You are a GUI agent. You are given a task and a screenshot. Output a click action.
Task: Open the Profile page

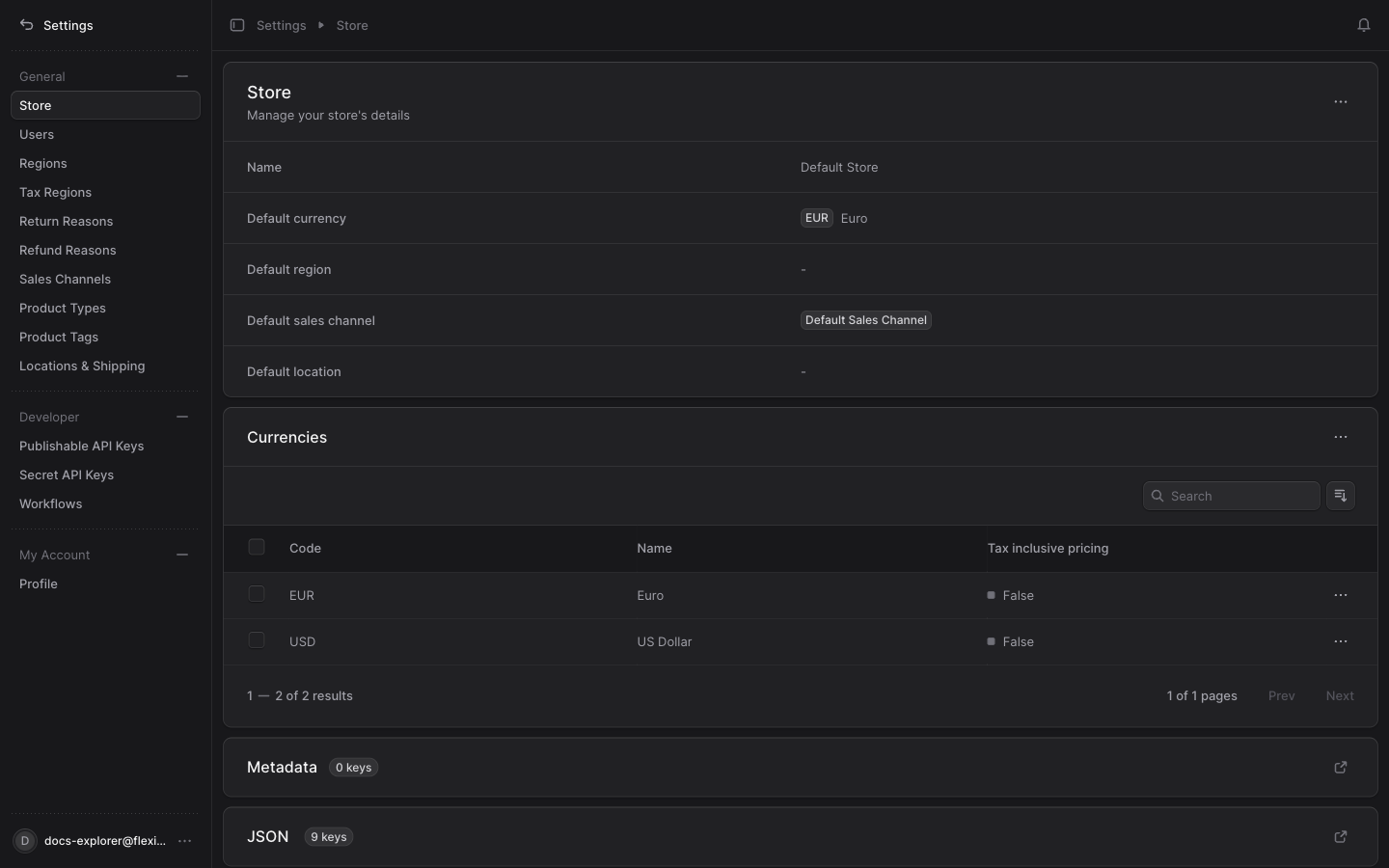click(x=105, y=583)
